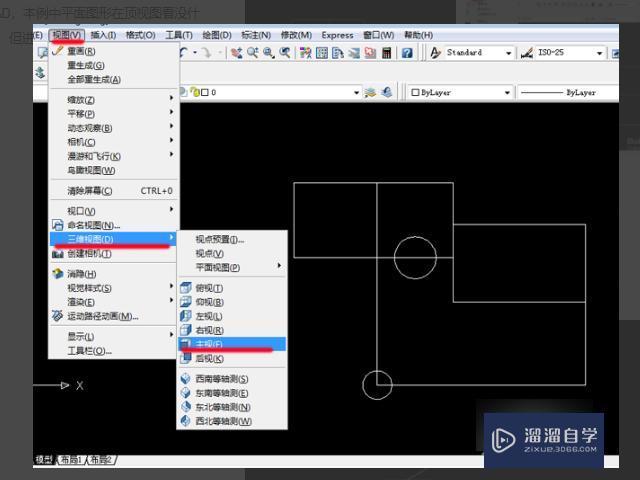
Task: Open the Sheet Set Manager icon
Action: pyautogui.click(x=354, y=53)
